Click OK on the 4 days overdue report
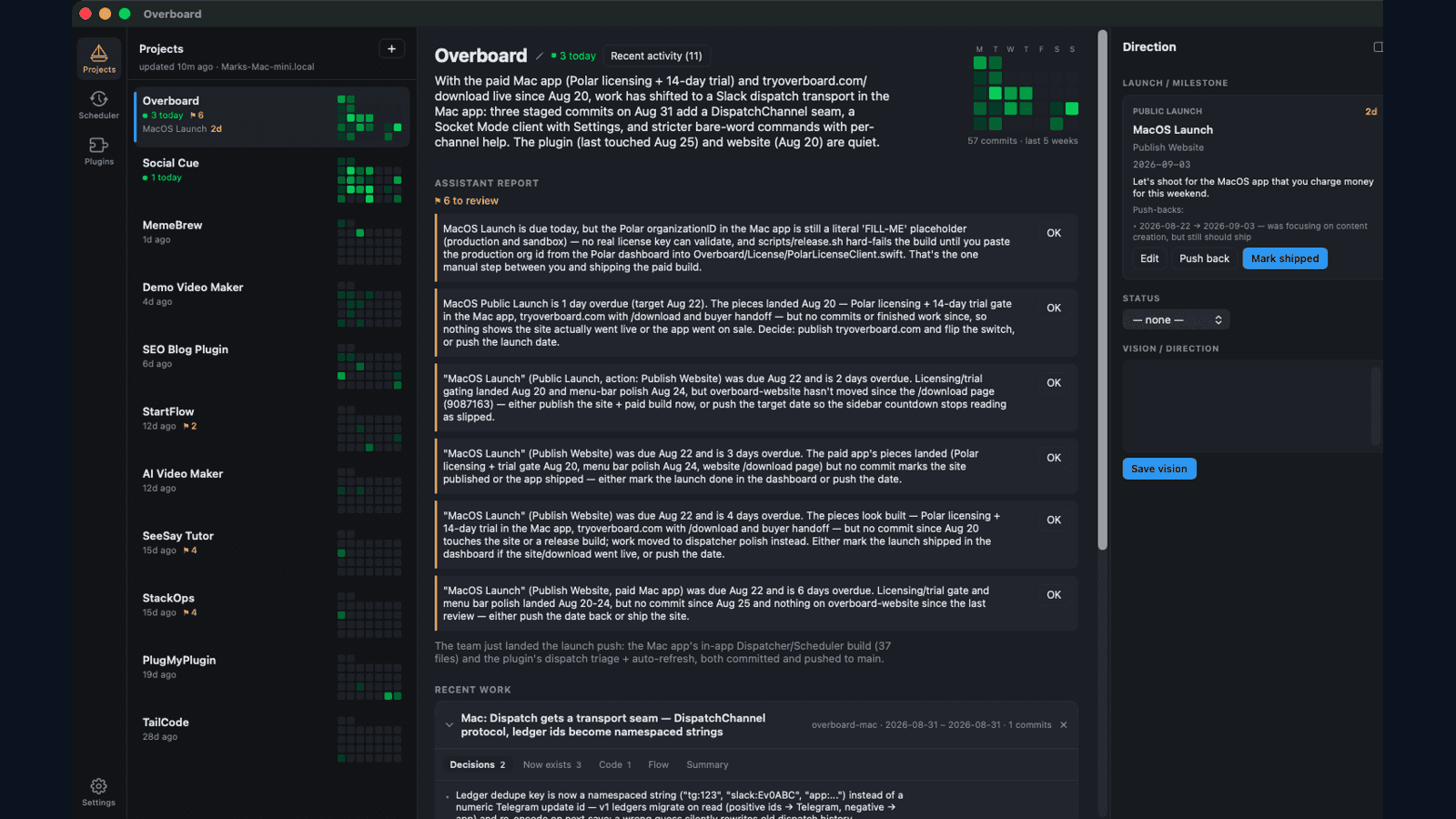Viewport: 1456px width, 819px height. 1054,521
